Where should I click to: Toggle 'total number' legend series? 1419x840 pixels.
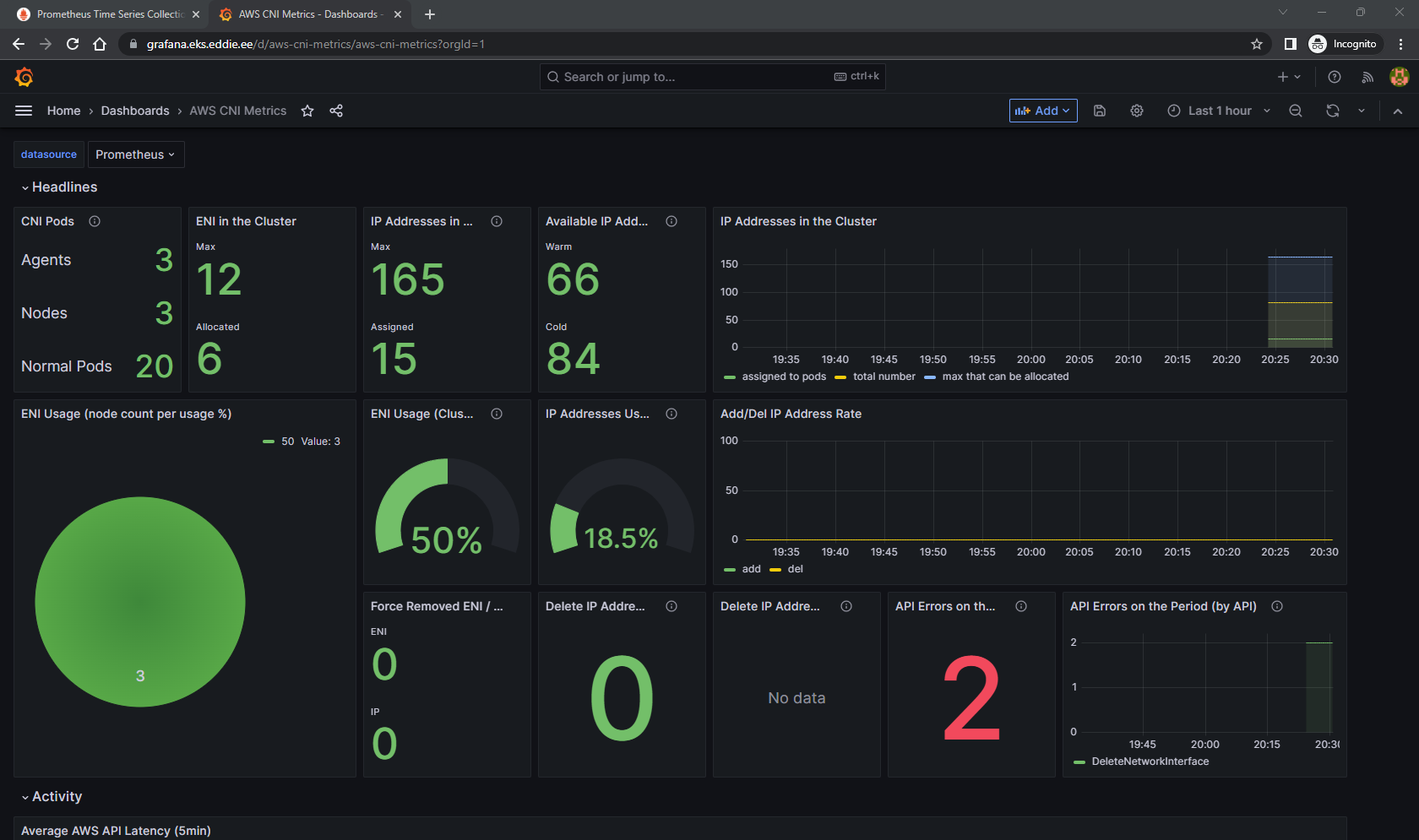(883, 377)
